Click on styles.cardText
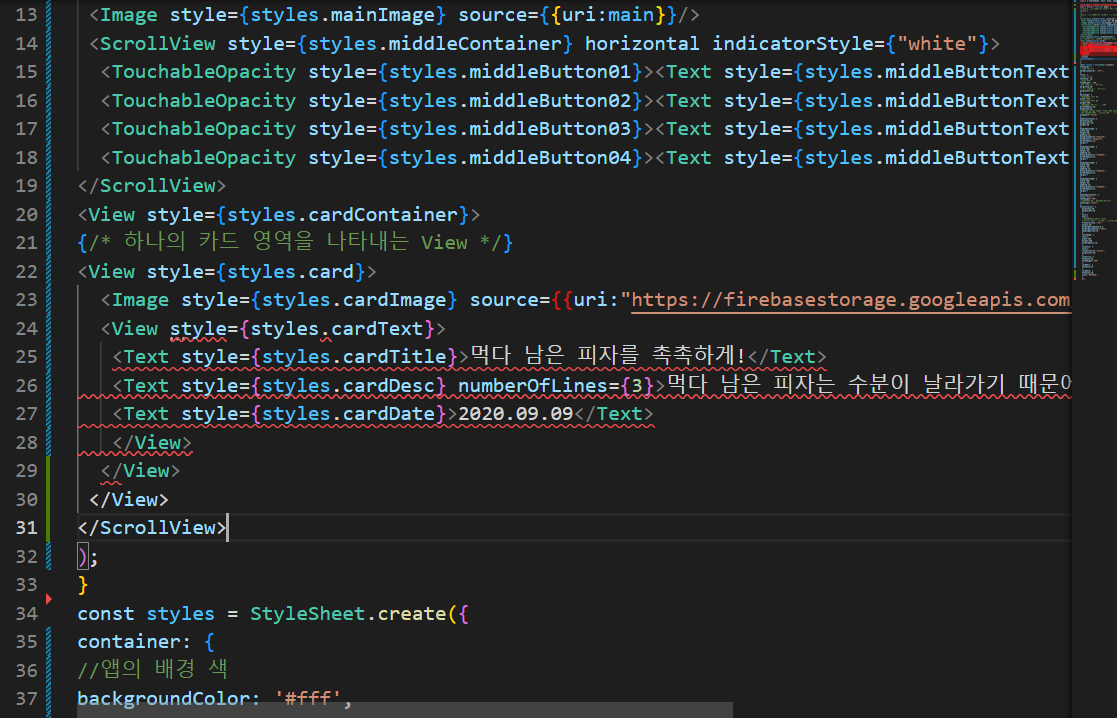 point(337,328)
